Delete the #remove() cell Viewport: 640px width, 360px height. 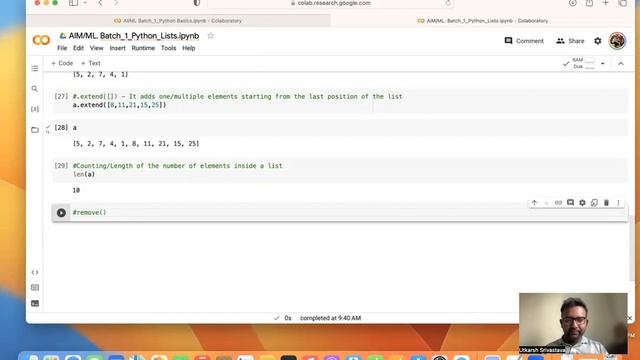click(606, 203)
